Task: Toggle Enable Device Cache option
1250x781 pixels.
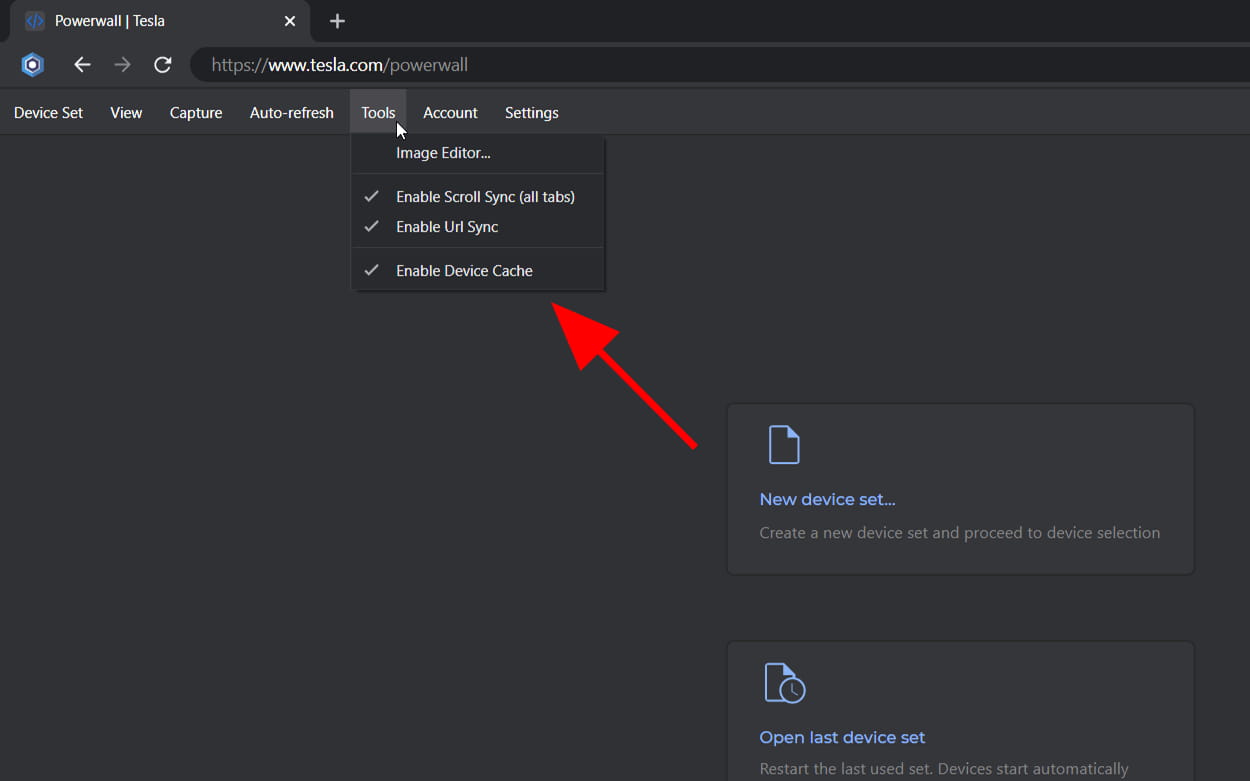Action: pyautogui.click(x=478, y=271)
